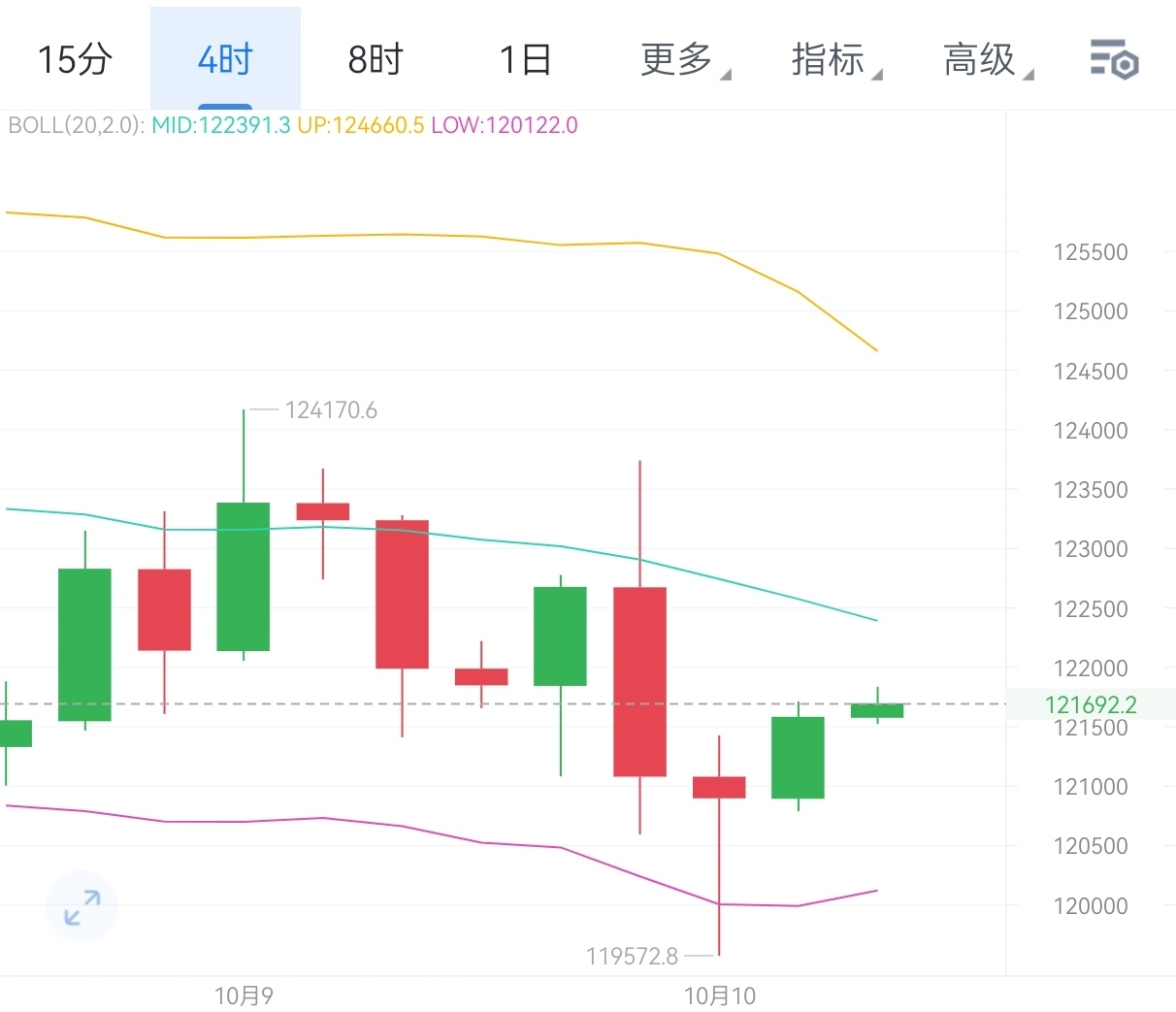Viewport: 1176px width, 1012px height.
Task: Open the 1日 daily timeframe tab
Action: click(x=525, y=58)
